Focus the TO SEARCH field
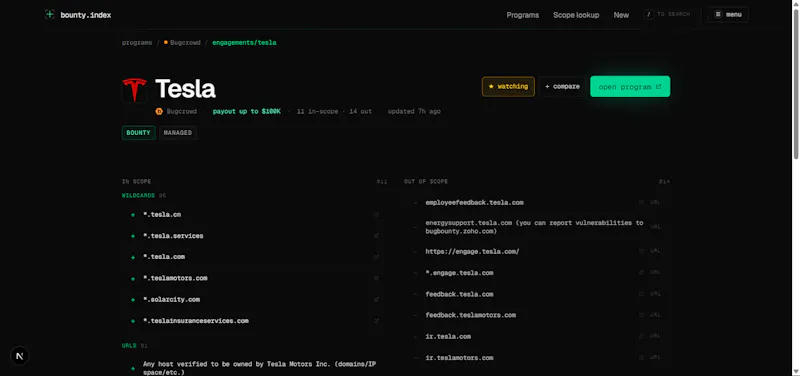800x376 pixels. pos(667,14)
